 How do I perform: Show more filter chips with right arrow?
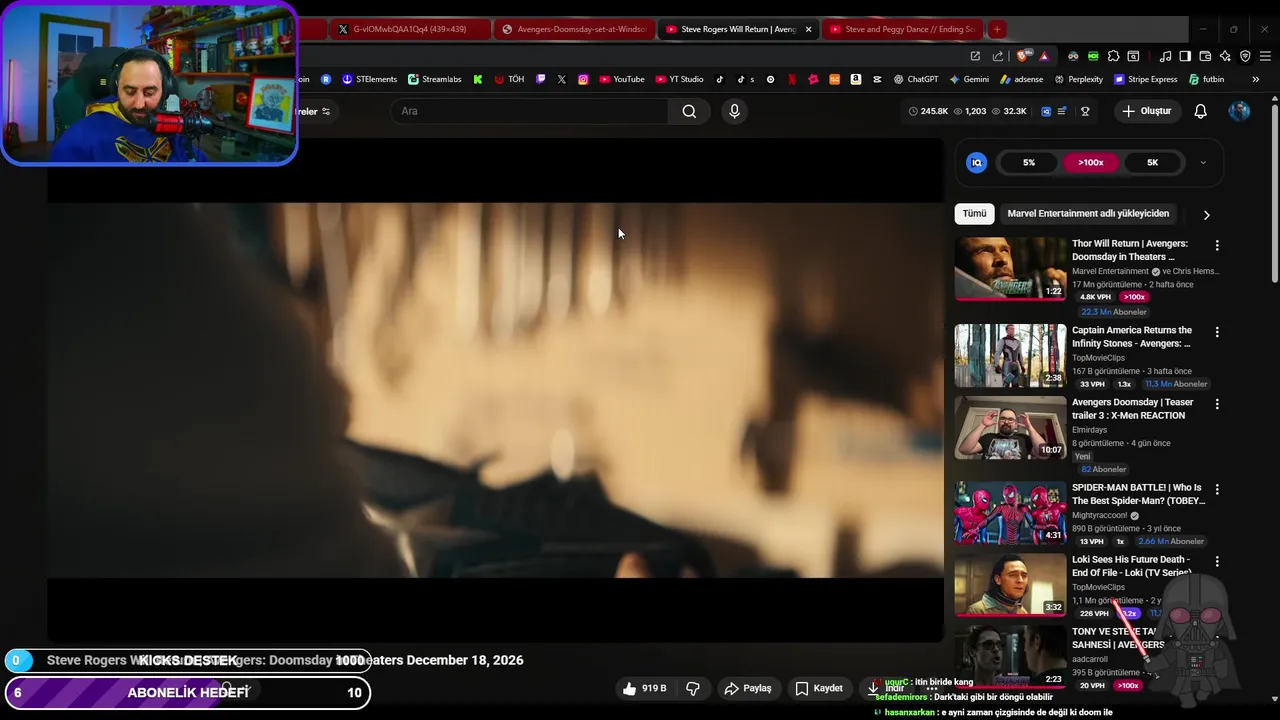click(x=1206, y=214)
